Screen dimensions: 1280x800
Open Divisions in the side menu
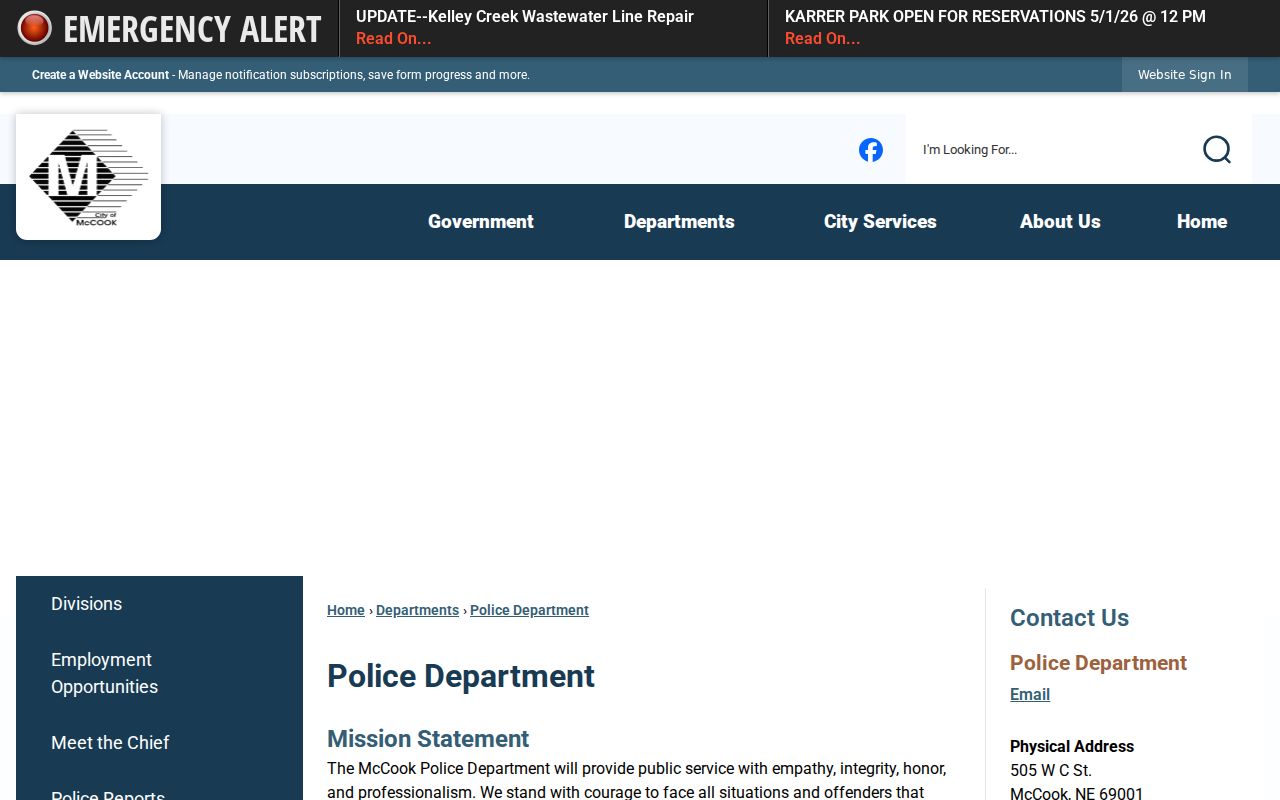[x=86, y=604]
